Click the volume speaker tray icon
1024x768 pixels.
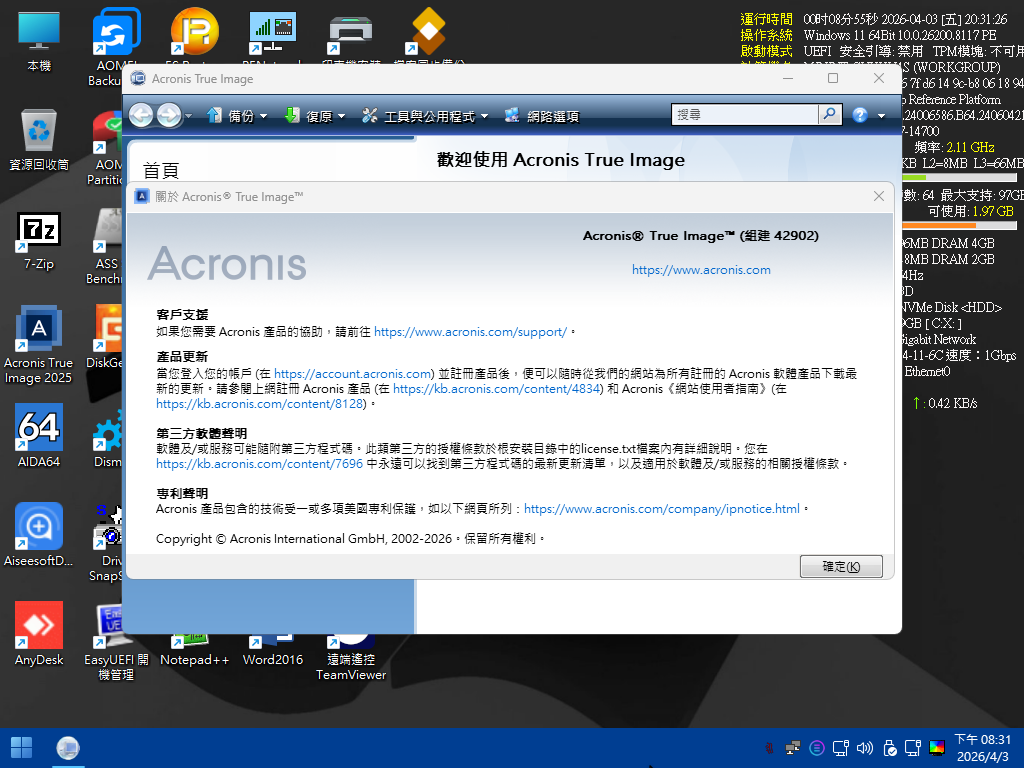(864, 748)
